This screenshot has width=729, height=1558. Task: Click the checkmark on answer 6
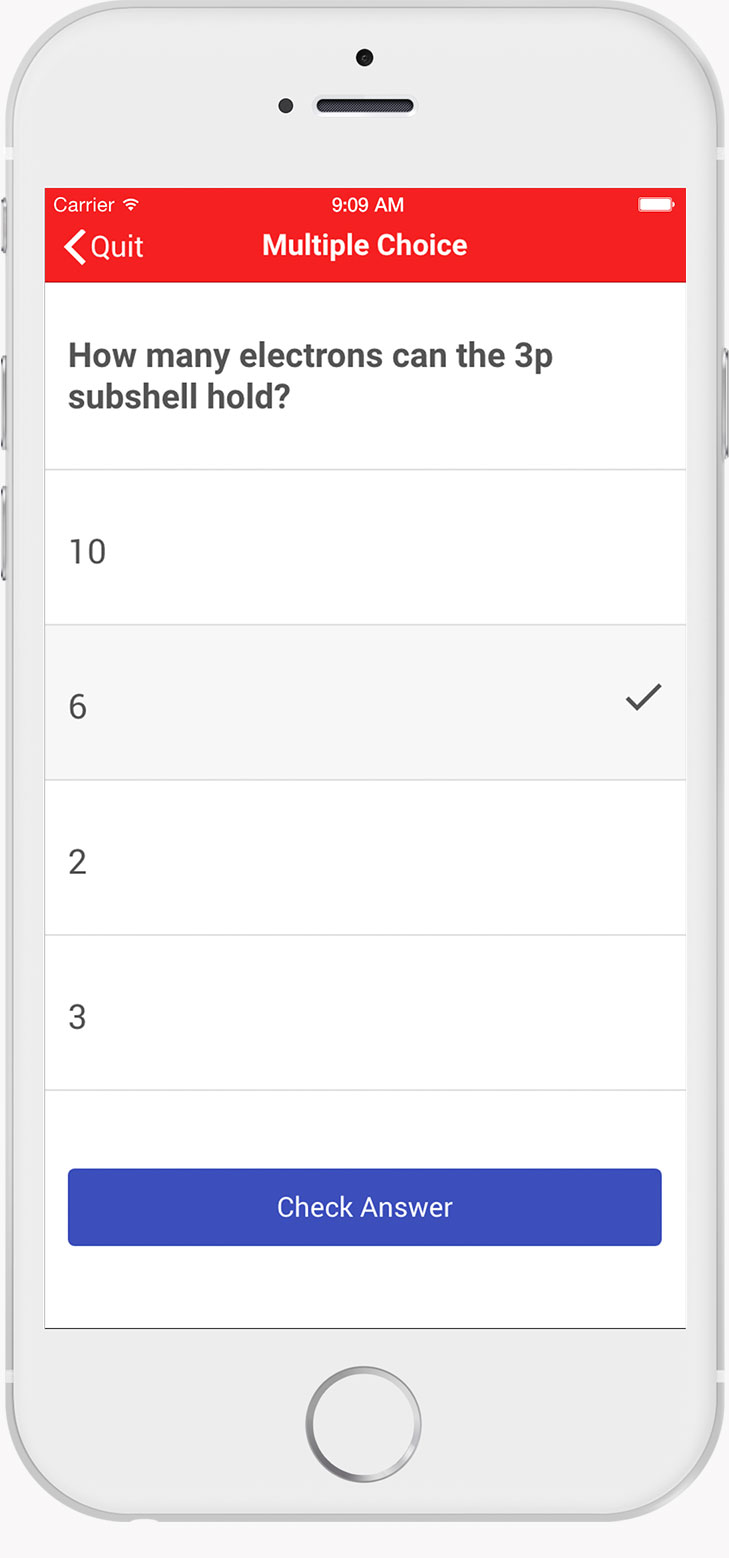click(x=643, y=697)
